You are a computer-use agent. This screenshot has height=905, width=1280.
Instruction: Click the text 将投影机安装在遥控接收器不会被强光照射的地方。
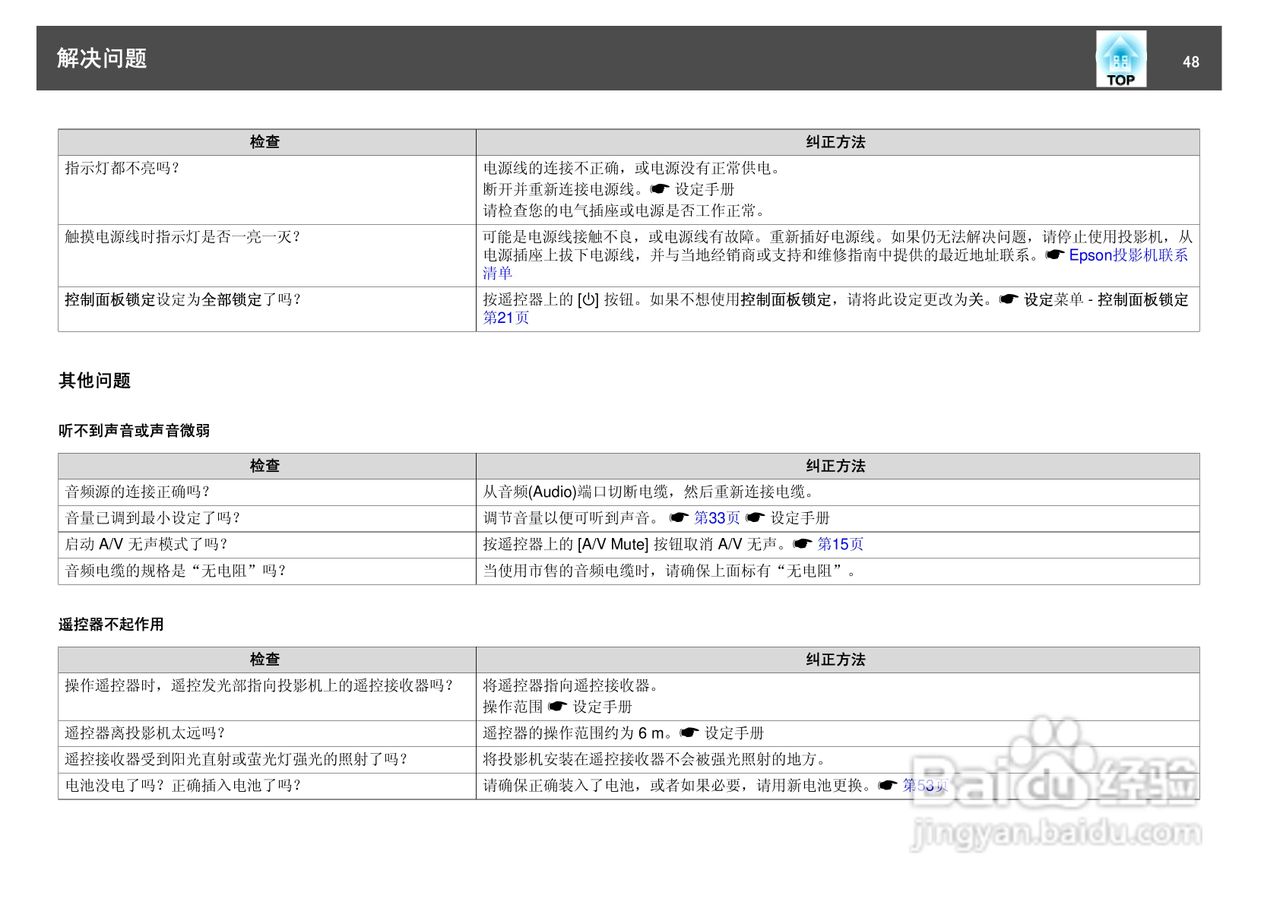click(655, 760)
